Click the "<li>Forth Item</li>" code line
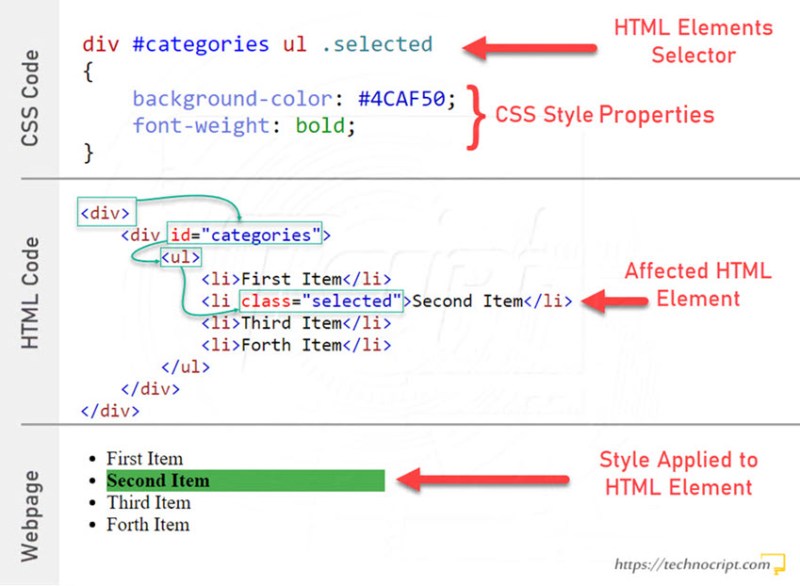 coord(296,345)
